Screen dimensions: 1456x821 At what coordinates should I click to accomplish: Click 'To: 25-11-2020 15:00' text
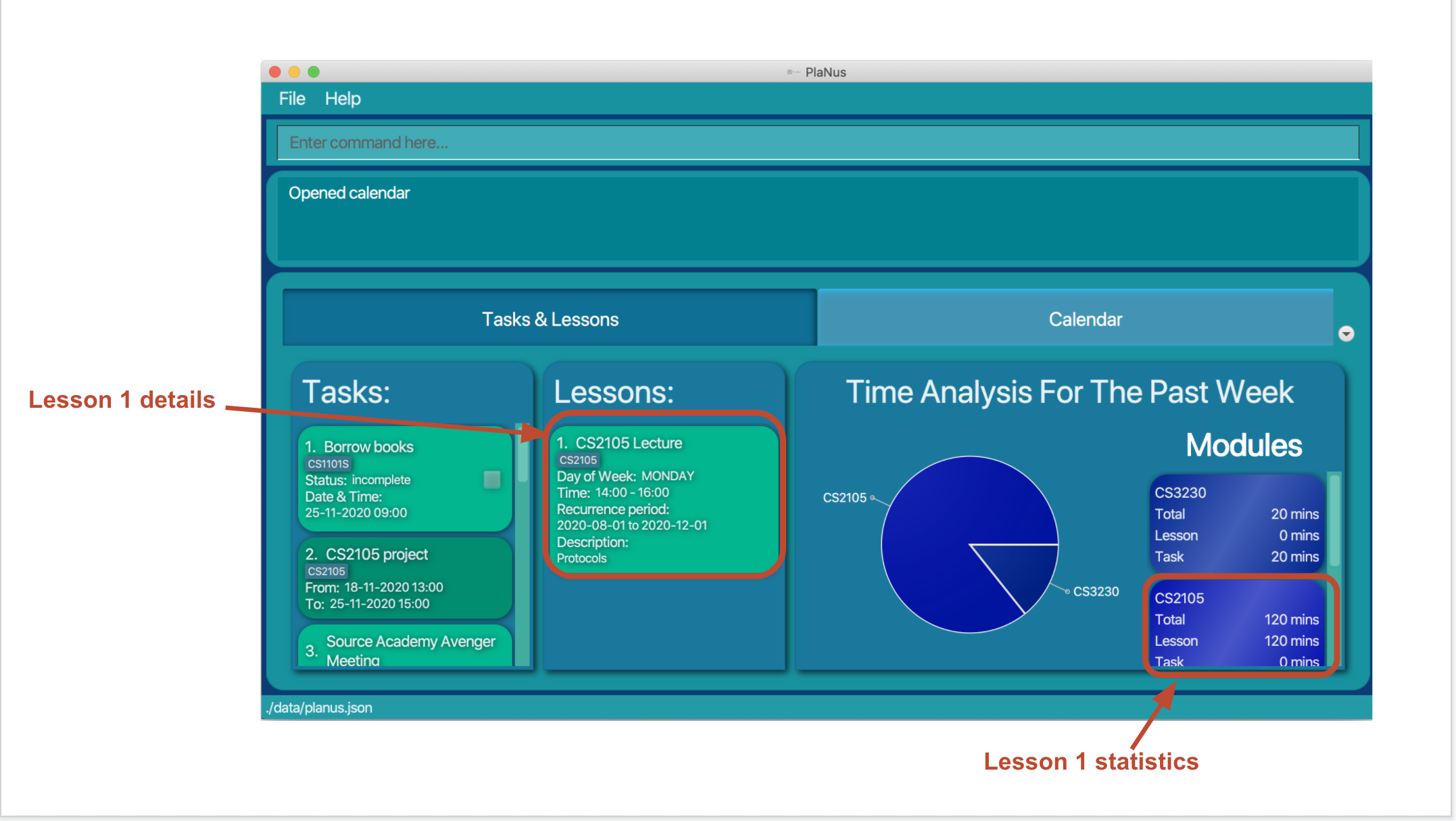point(367,604)
